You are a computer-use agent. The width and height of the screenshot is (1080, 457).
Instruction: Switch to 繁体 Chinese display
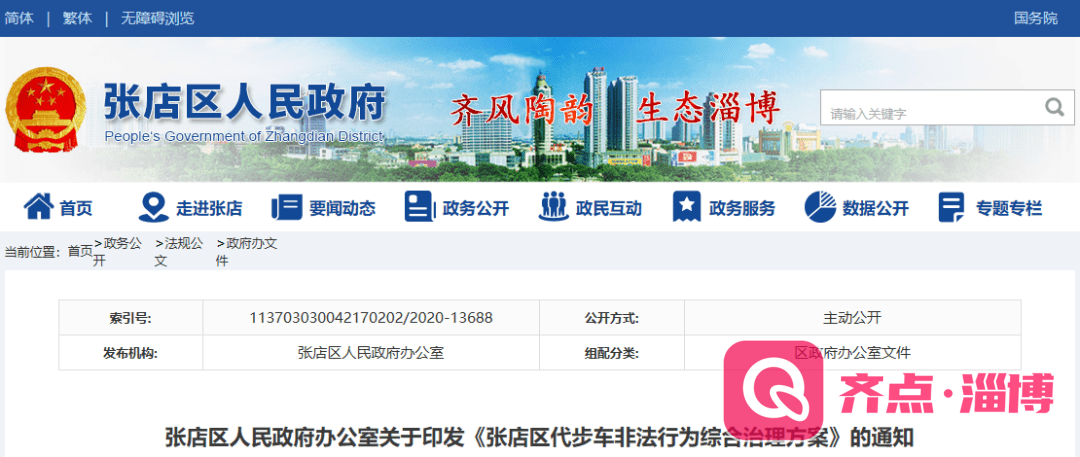pos(77,18)
